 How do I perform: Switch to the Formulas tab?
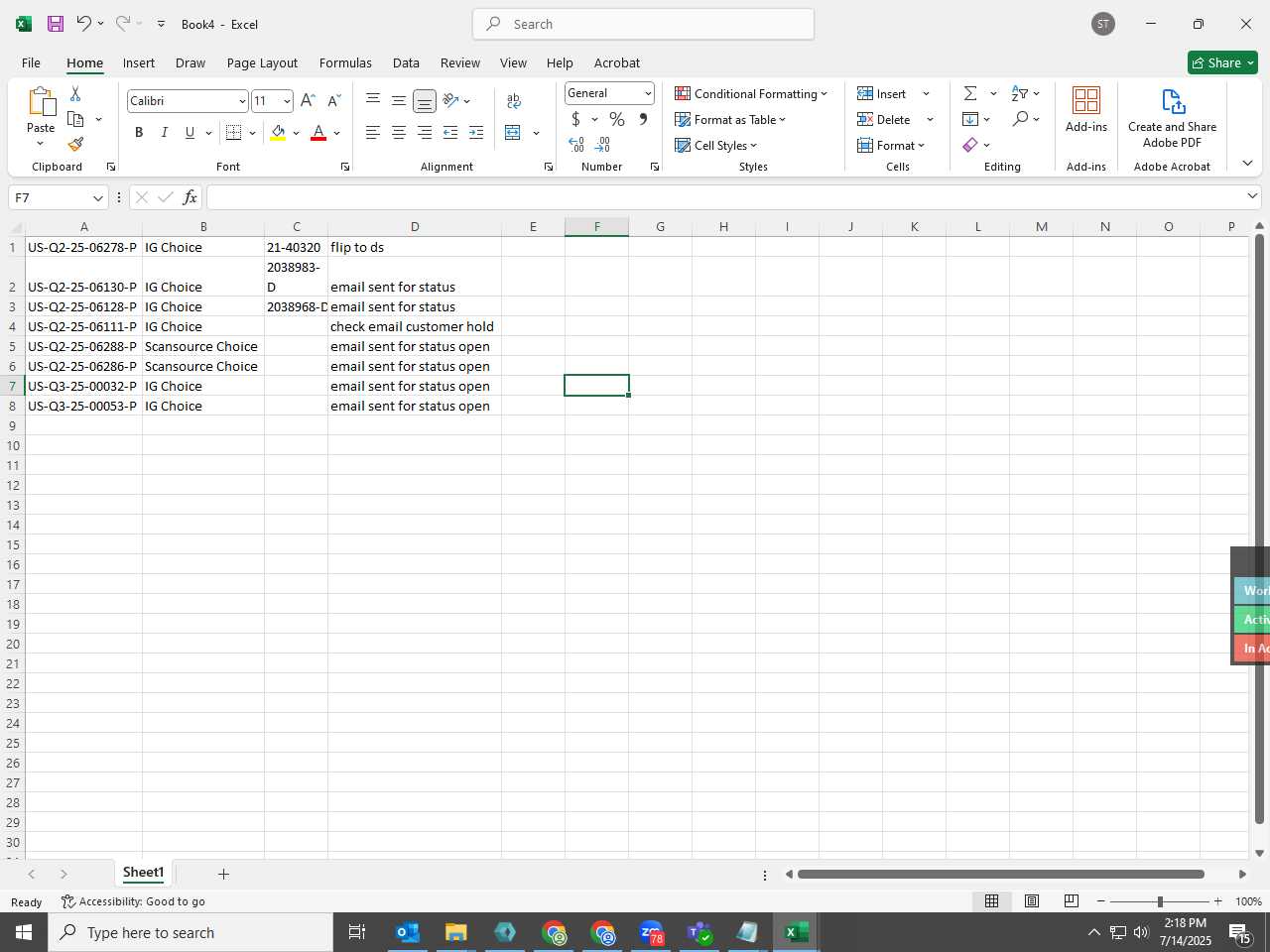[345, 62]
